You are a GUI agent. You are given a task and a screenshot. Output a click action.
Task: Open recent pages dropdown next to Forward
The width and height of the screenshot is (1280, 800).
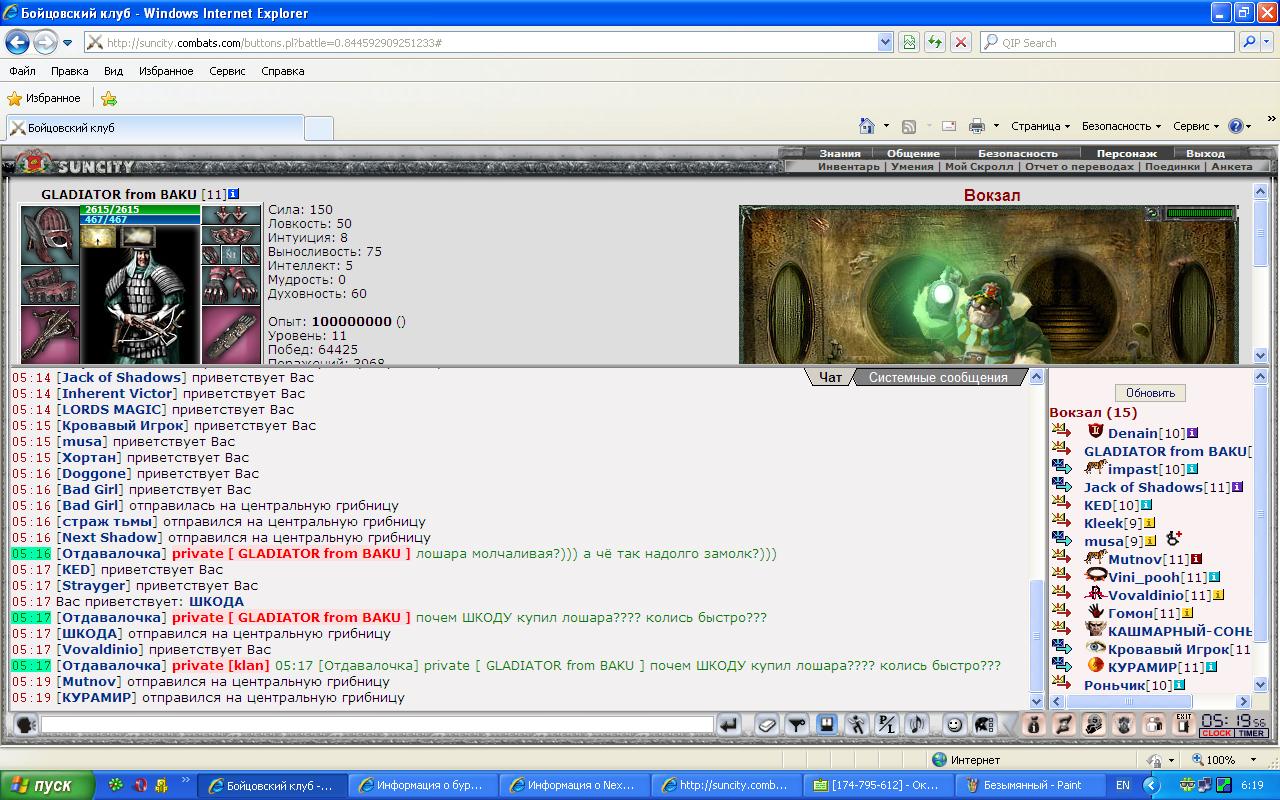pos(67,43)
